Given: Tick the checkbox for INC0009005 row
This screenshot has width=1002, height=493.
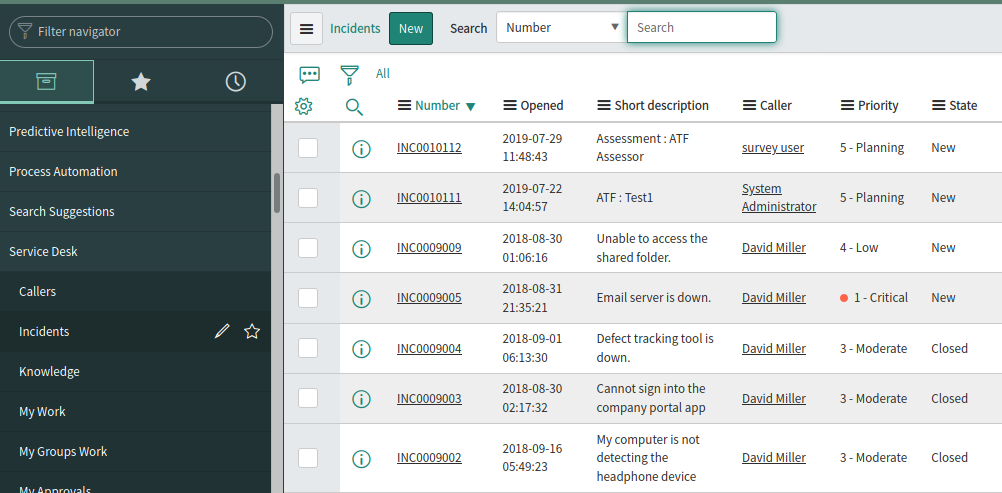Looking at the screenshot, I should (x=308, y=298).
